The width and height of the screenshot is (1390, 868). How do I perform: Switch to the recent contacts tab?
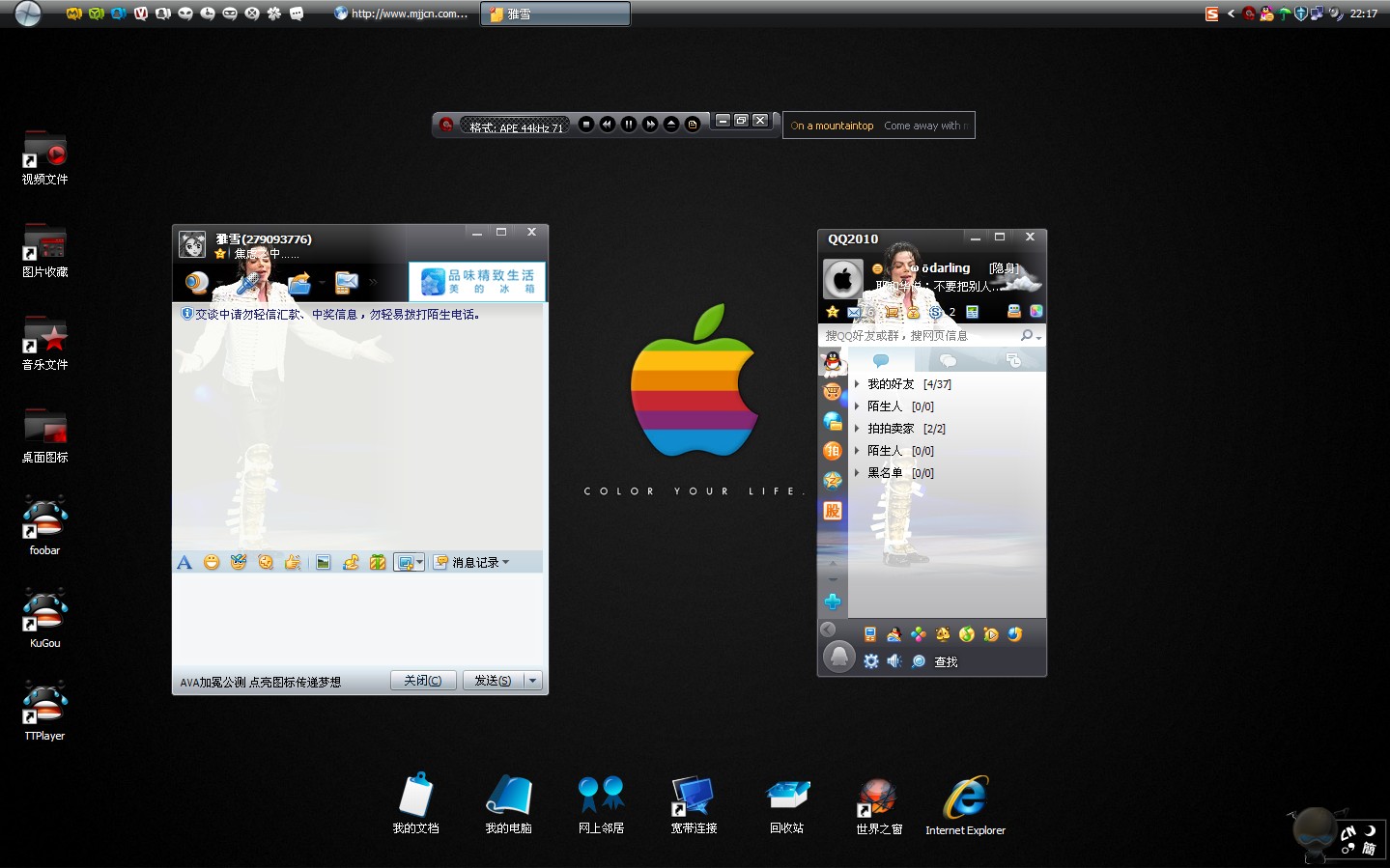[x=1013, y=360]
